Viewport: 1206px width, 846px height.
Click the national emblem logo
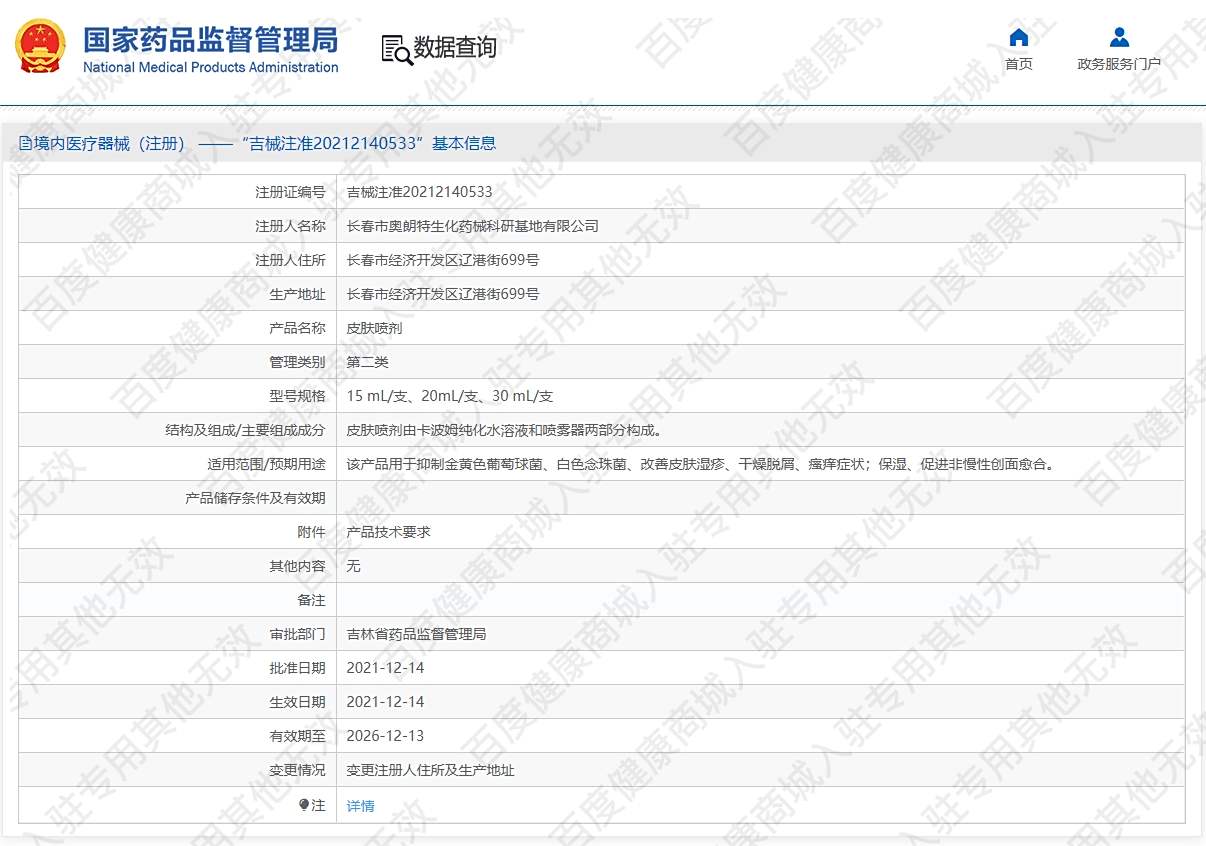(41, 48)
